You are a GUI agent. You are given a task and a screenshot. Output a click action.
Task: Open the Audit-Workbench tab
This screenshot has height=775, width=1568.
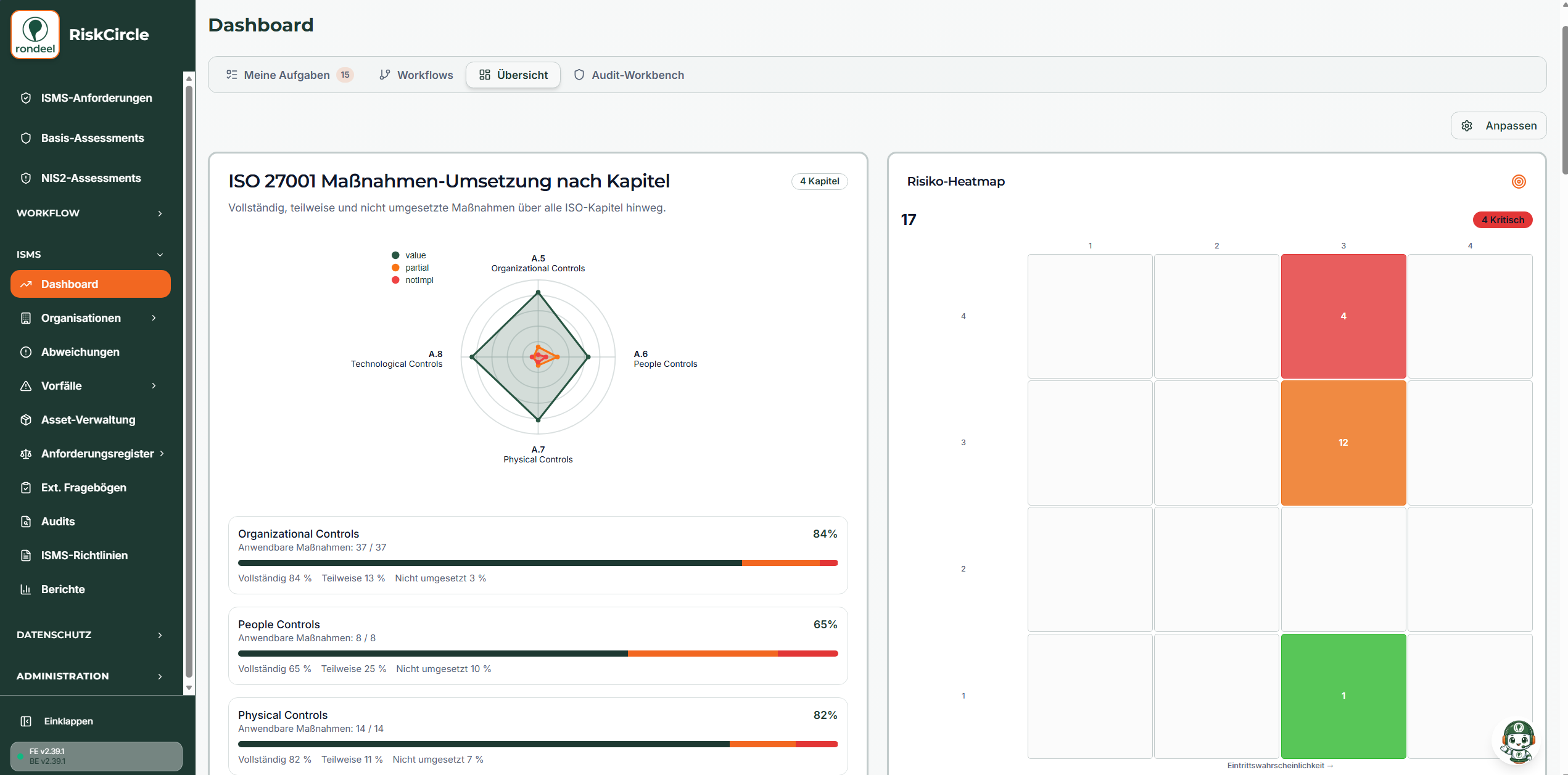(629, 75)
